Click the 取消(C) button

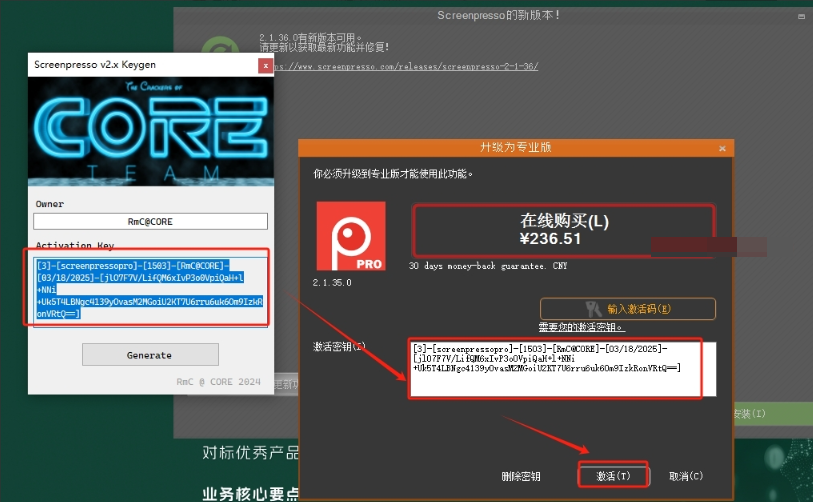685,476
